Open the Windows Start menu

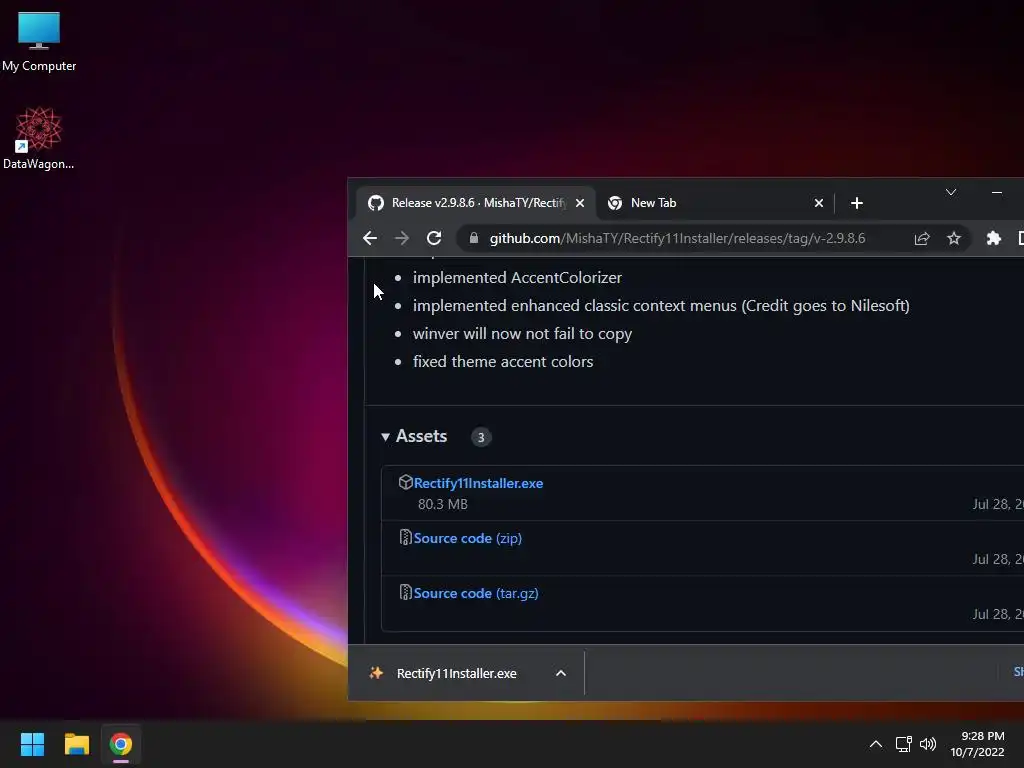coord(32,744)
